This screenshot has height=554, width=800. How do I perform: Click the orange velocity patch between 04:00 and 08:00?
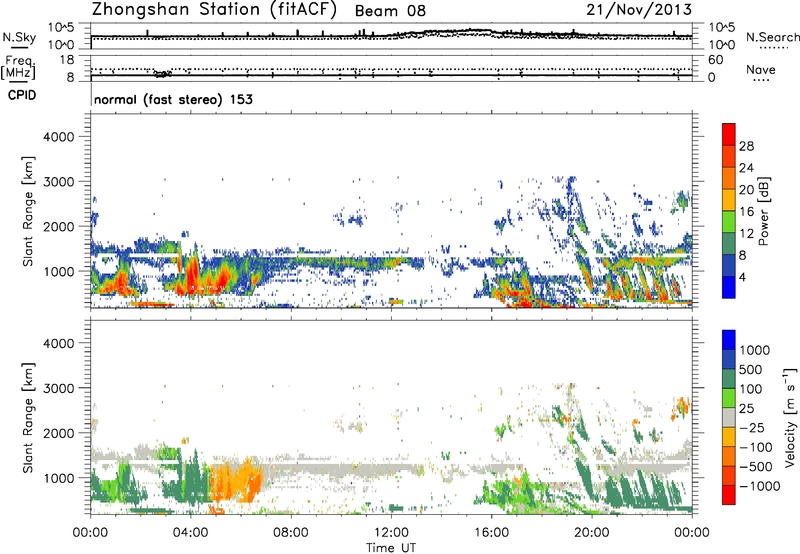click(236, 481)
